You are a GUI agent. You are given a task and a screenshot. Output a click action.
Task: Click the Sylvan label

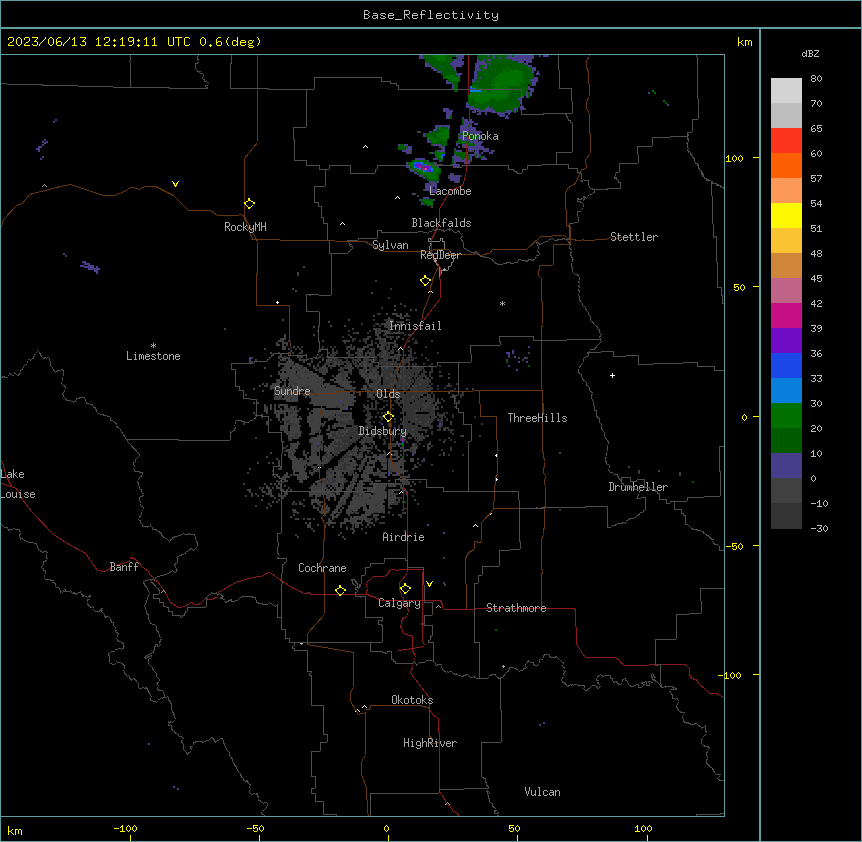[x=390, y=245]
